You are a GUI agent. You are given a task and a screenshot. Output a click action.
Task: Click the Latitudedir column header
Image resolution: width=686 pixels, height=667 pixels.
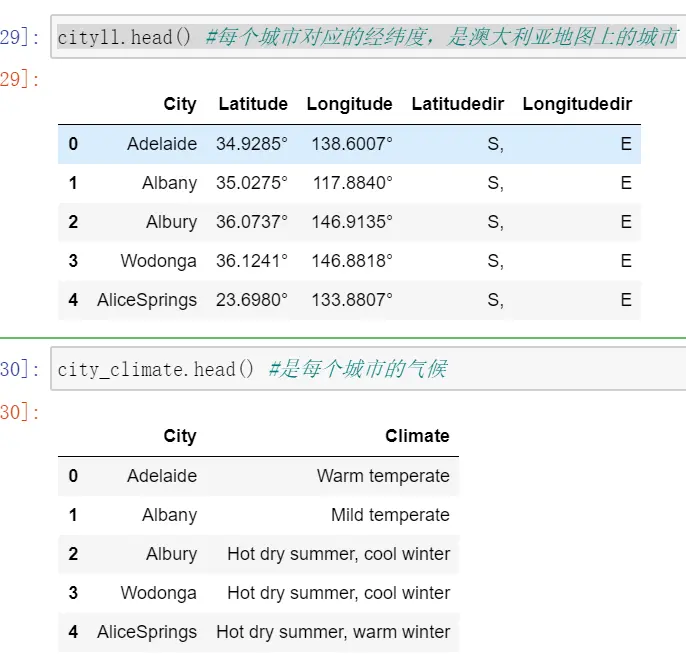pos(458,104)
